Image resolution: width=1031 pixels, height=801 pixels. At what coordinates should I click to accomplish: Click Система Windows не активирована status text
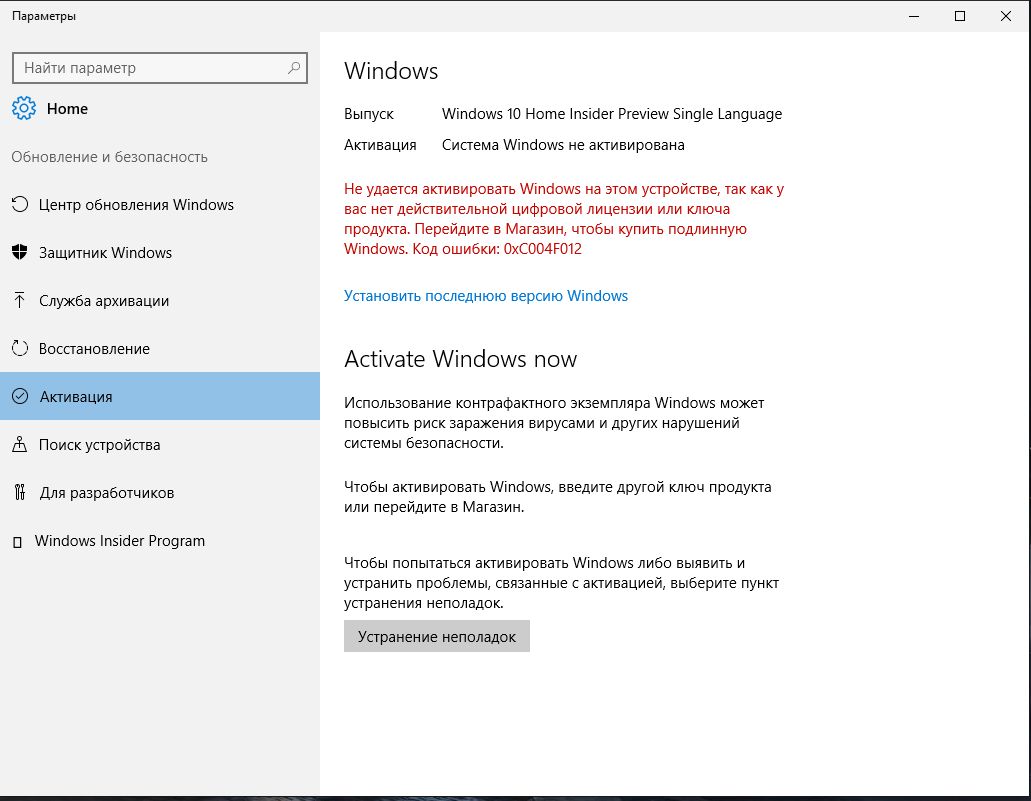pyautogui.click(x=563, y=145)
